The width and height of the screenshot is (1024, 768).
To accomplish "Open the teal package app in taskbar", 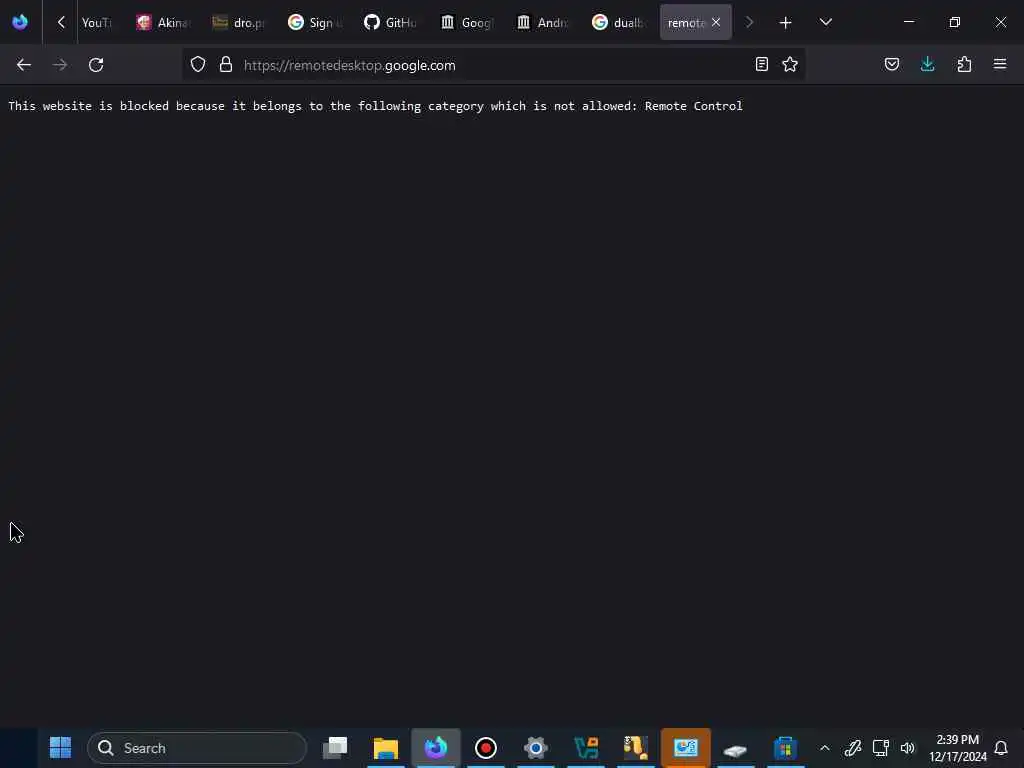I will 586,748.
